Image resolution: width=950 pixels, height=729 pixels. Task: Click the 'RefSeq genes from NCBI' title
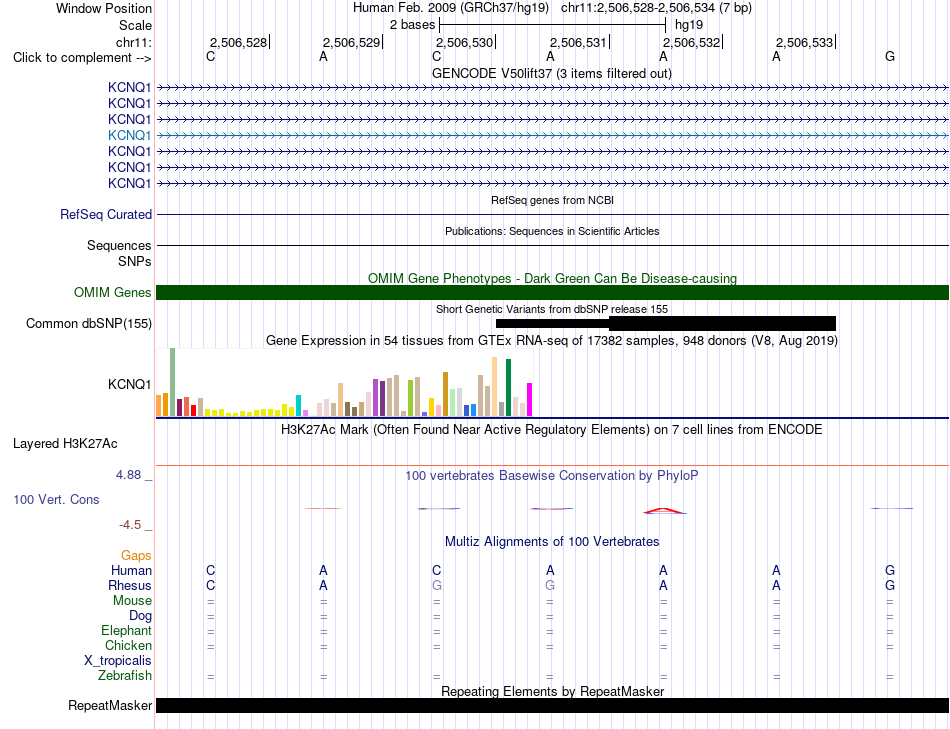point(552,200)
